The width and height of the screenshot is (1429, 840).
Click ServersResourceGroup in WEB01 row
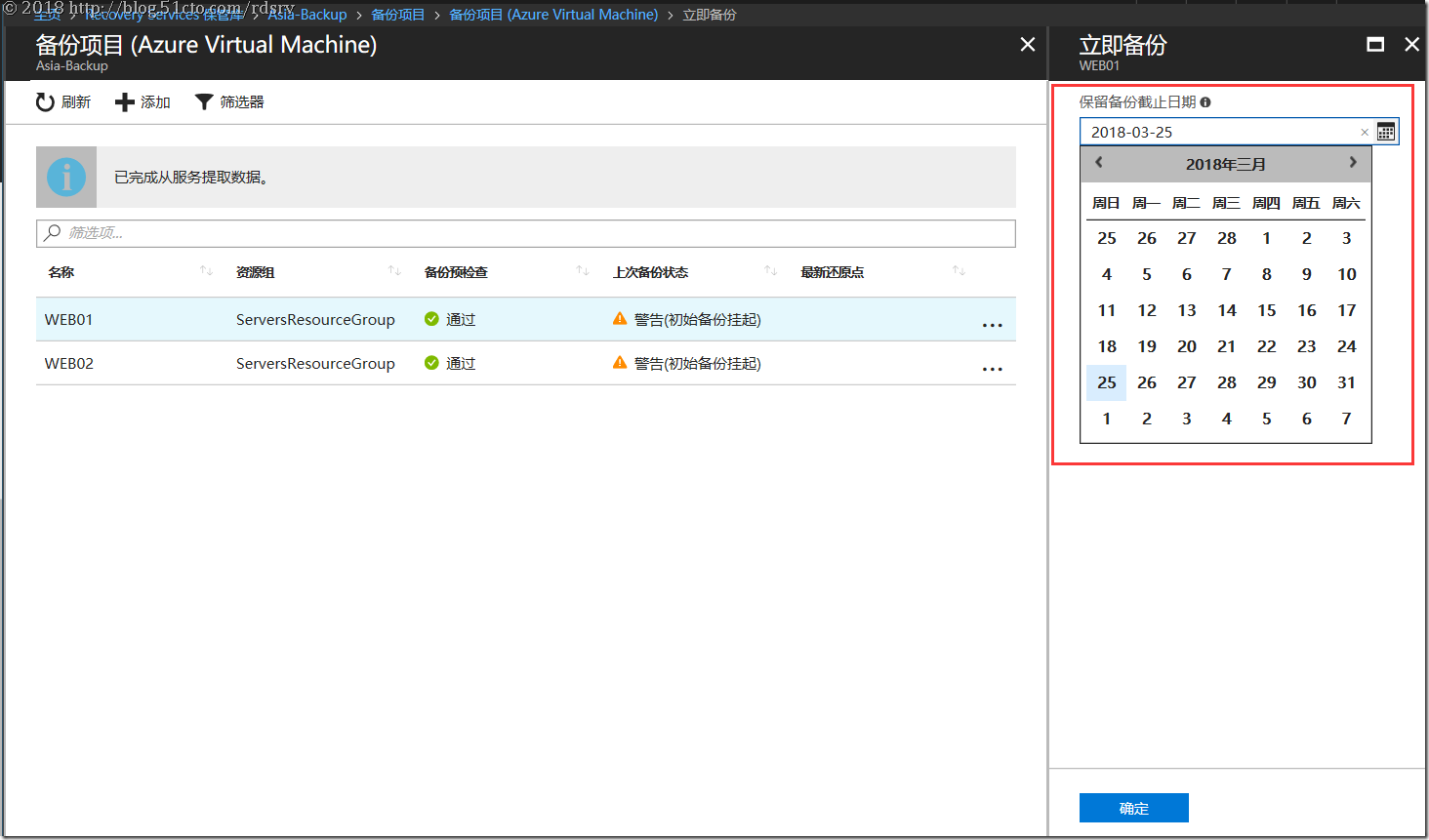point(315,319)
